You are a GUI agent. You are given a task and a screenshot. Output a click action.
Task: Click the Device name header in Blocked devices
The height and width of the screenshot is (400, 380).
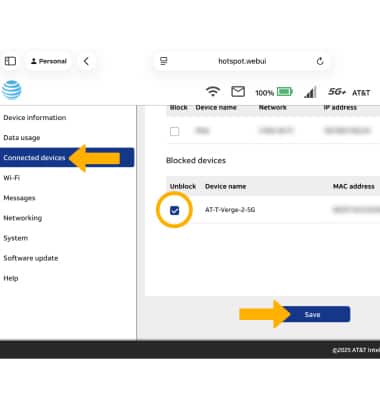point(226,186)
